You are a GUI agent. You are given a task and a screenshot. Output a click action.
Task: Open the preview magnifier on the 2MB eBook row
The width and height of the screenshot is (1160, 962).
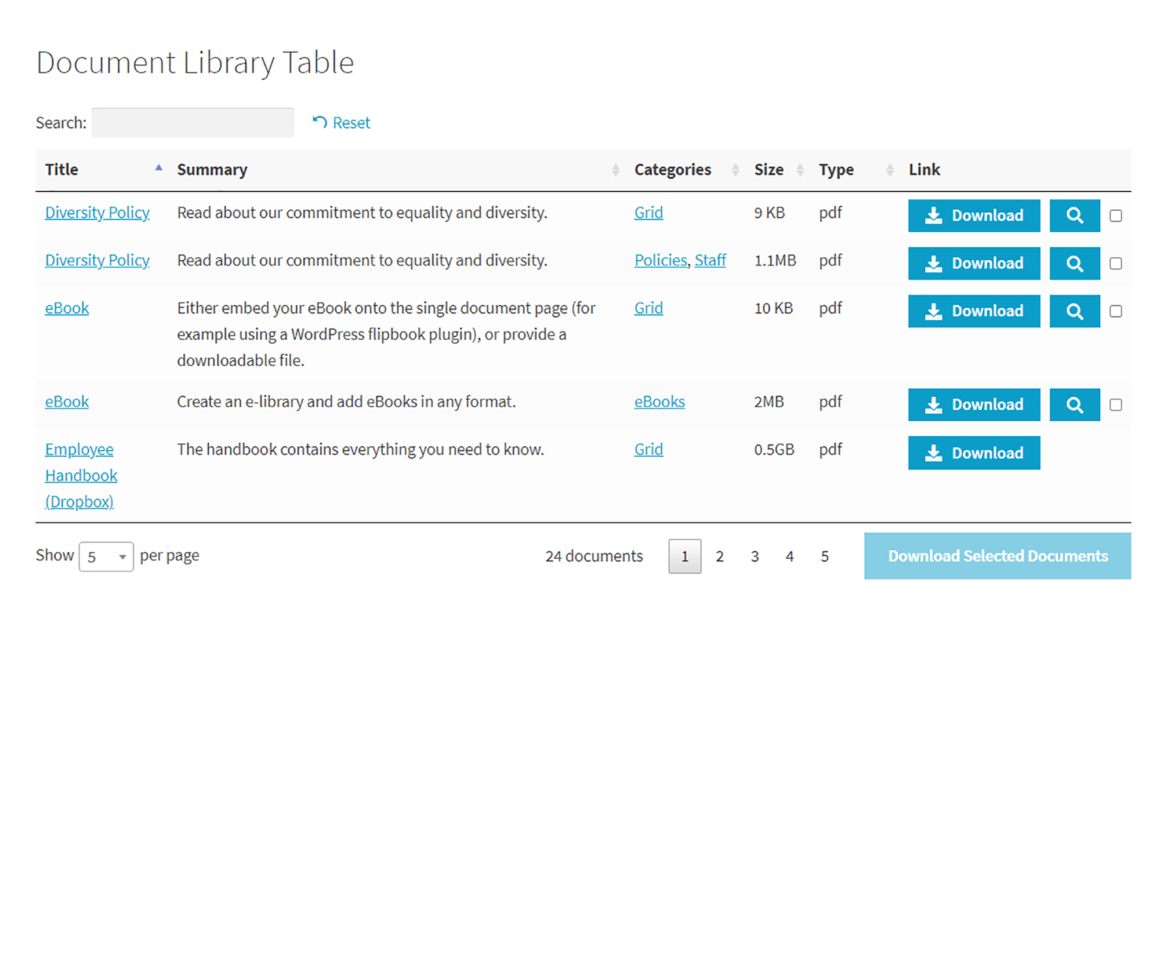tap(1074, 404)
